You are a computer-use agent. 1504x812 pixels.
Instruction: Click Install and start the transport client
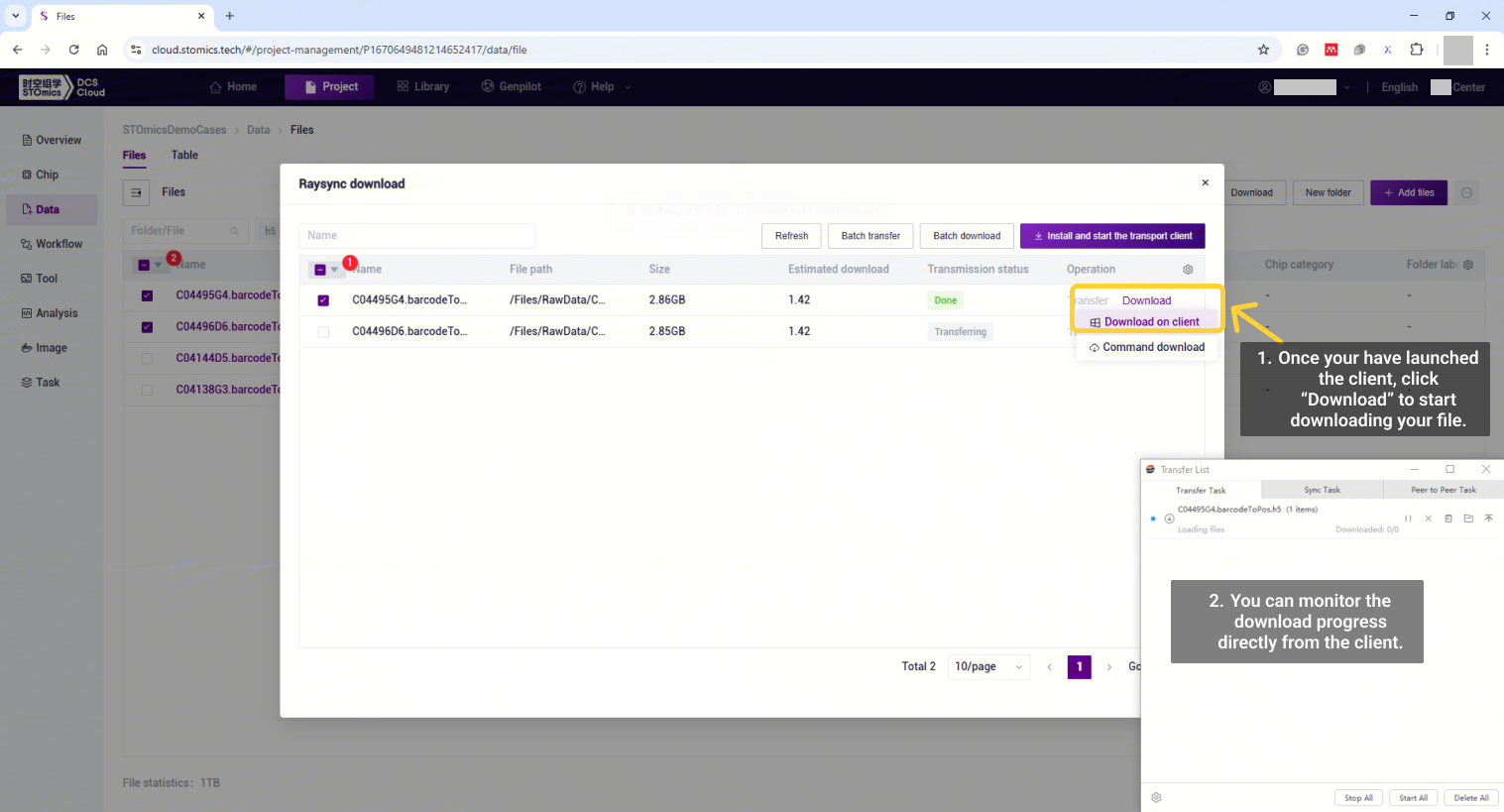1112,236
